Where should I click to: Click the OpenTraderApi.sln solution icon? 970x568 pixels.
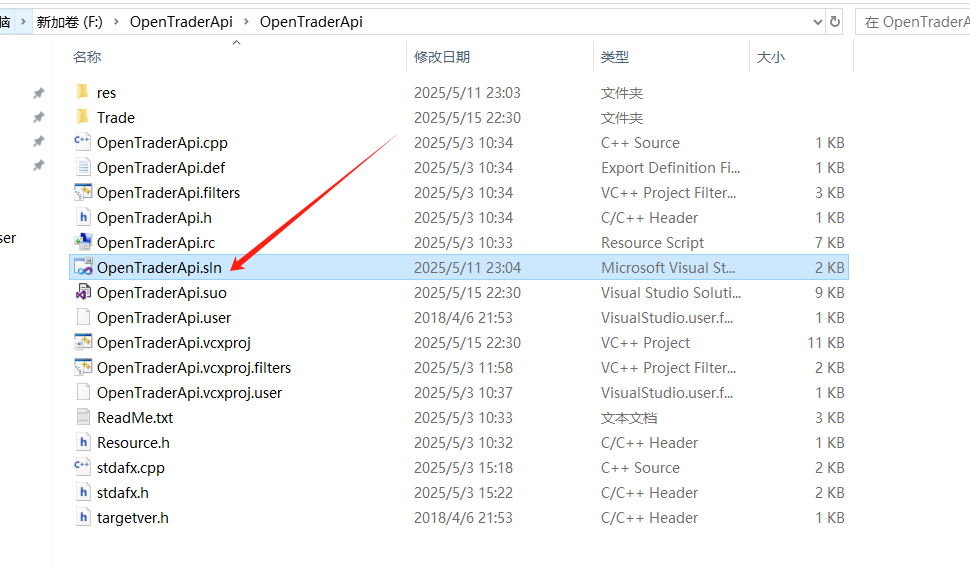point(83,267)
